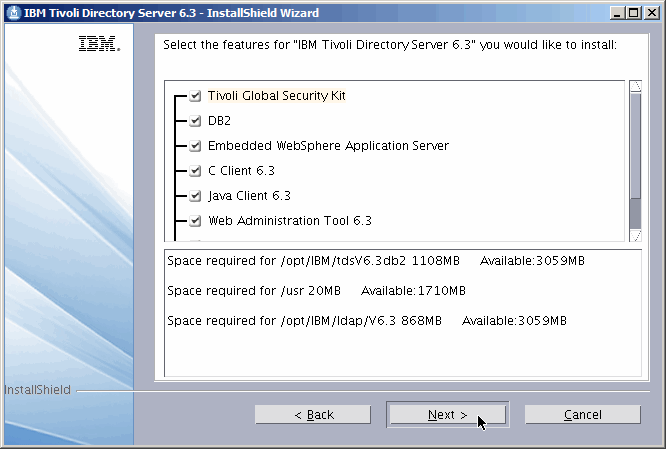Click the IBM logo in the banner
This screenshot has height=449, width=666.
pos(99,46)
